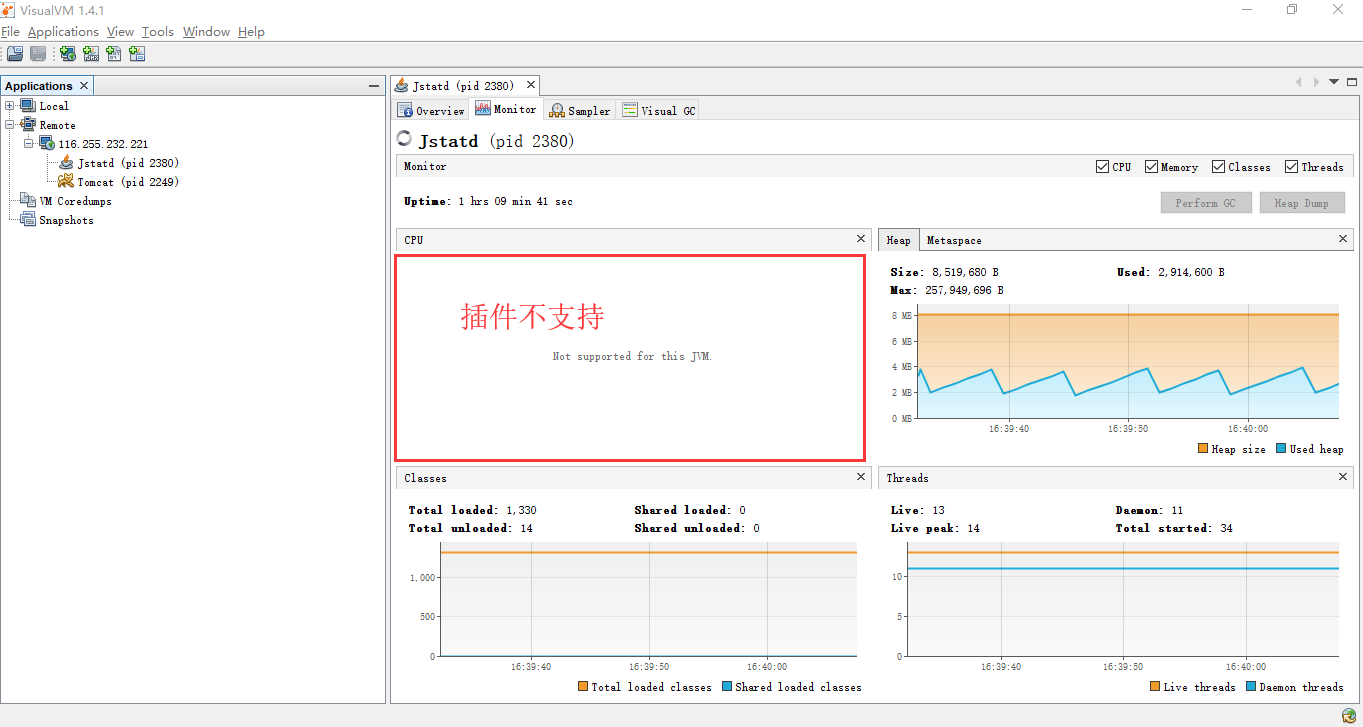Click the Java cup icon beside Jstatd

(66, 162)
